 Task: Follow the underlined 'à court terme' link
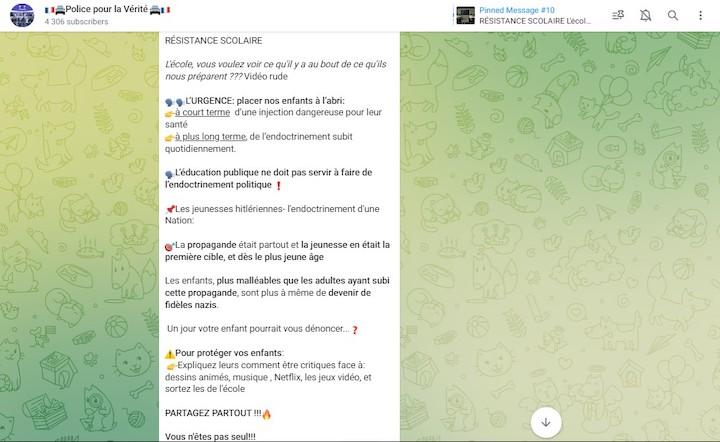coord(202,112)
